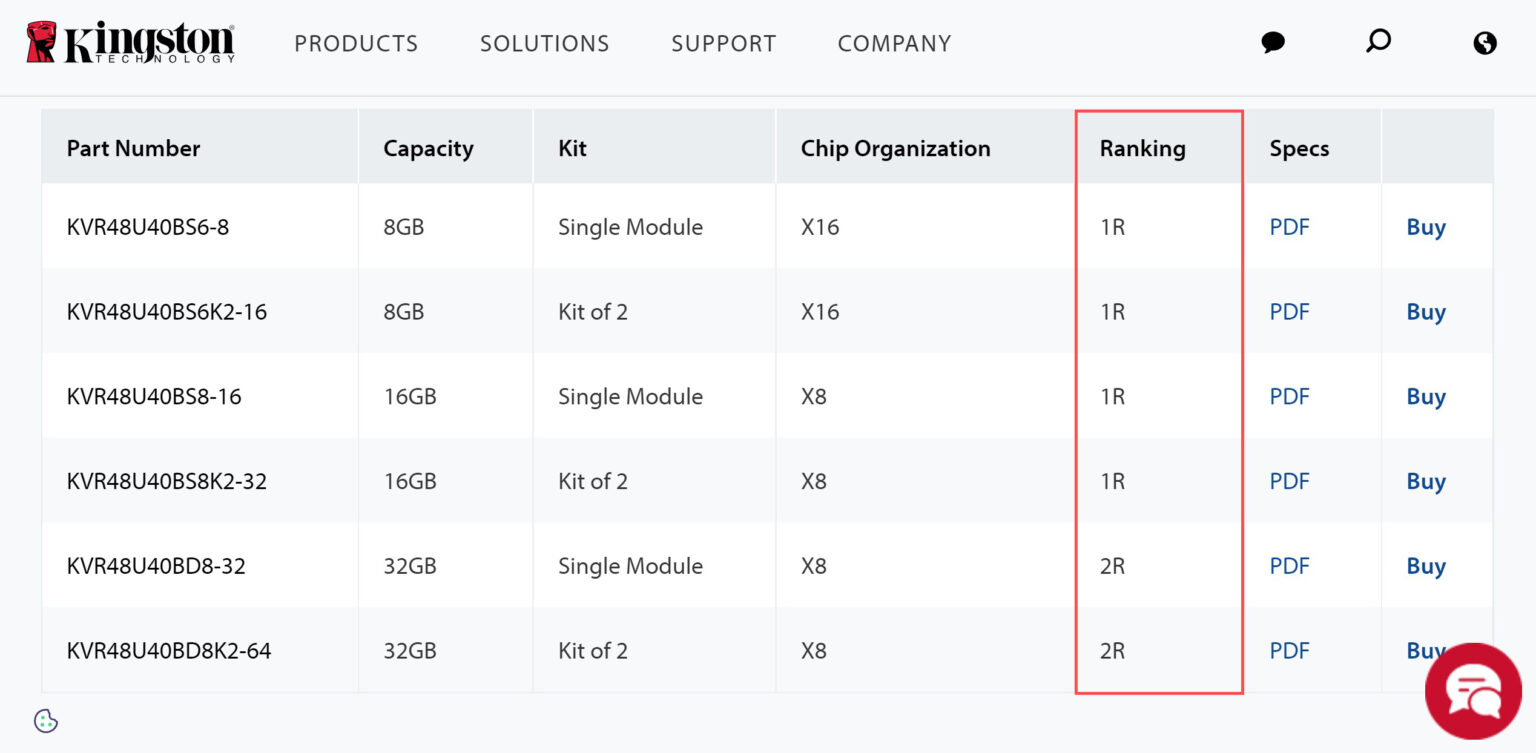Viewport: 1536px width, 753px height.
Task: Open the cookie preferences icon at bottom left
Action: pyautogui.click(x=44, y=721)
